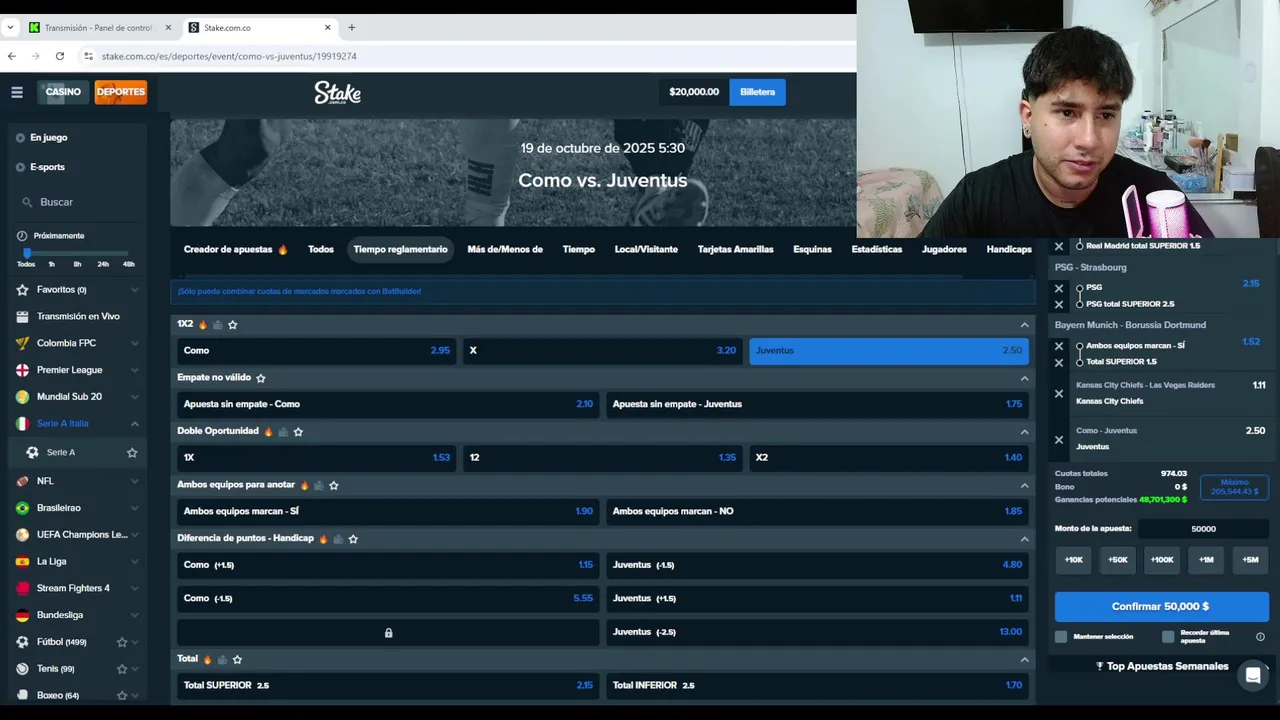
Task: Collapse the Doble Oportunidad section
Action: coord(1024,432)
